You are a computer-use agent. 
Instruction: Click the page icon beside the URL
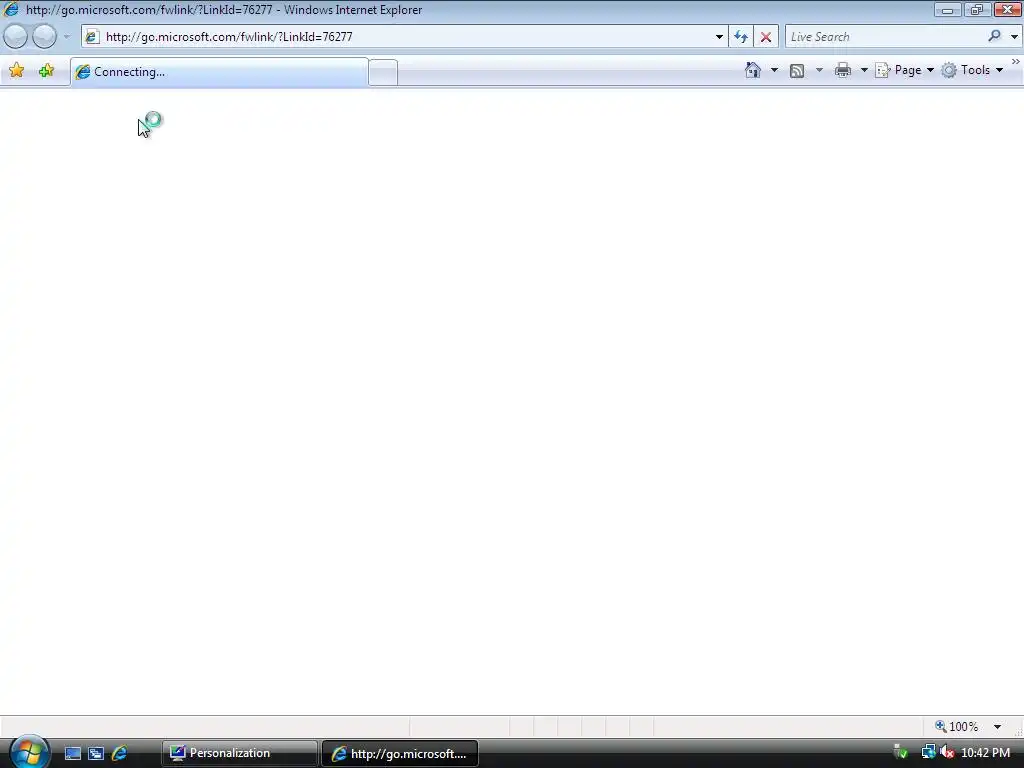[x=92, y=37]
